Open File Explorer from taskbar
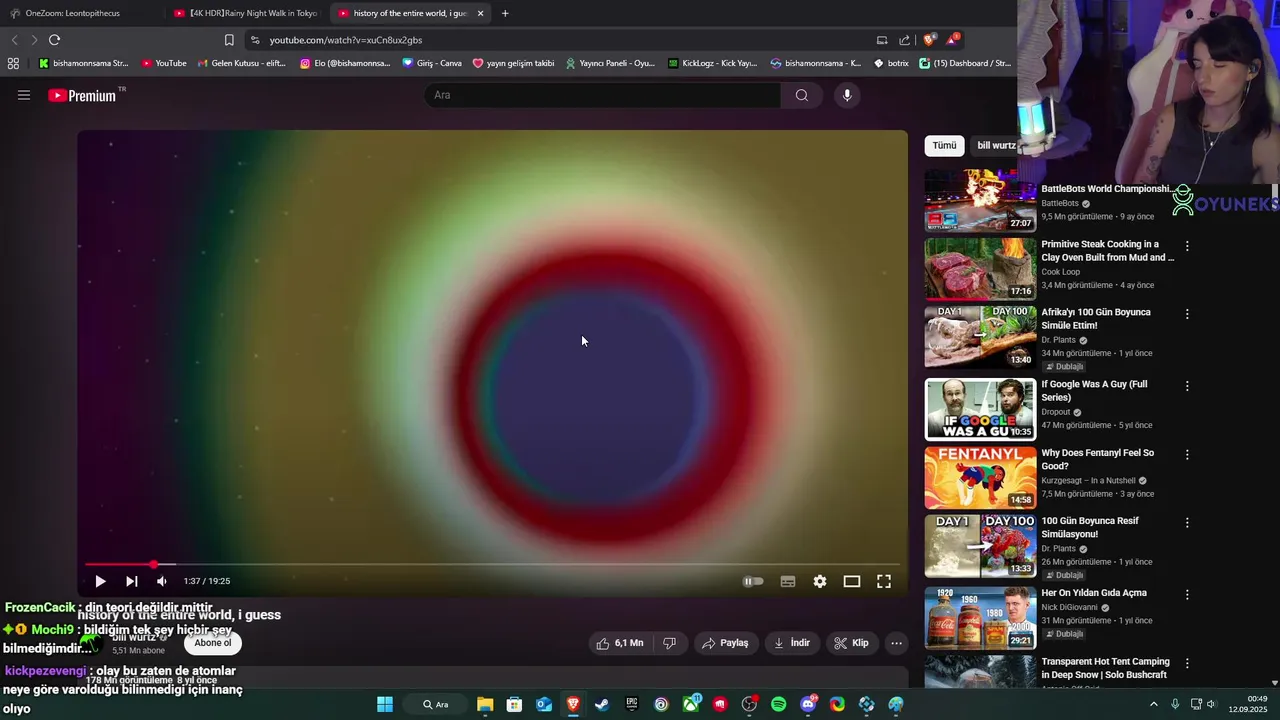Image resolution: width=1280 pixels, height=720 pixels. click(x=485, y=704)
